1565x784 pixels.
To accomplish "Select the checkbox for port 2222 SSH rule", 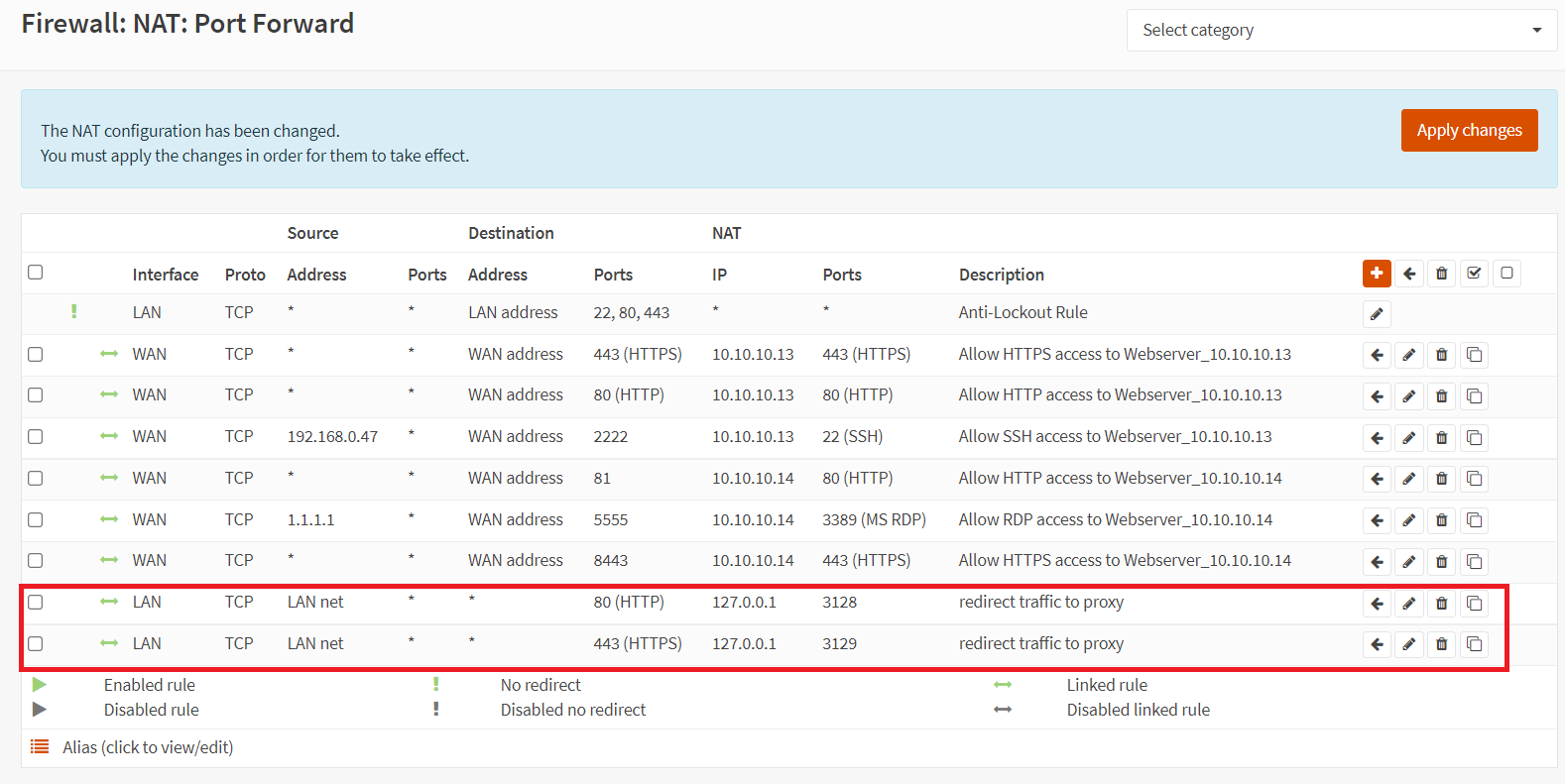I will coord(36,437).
